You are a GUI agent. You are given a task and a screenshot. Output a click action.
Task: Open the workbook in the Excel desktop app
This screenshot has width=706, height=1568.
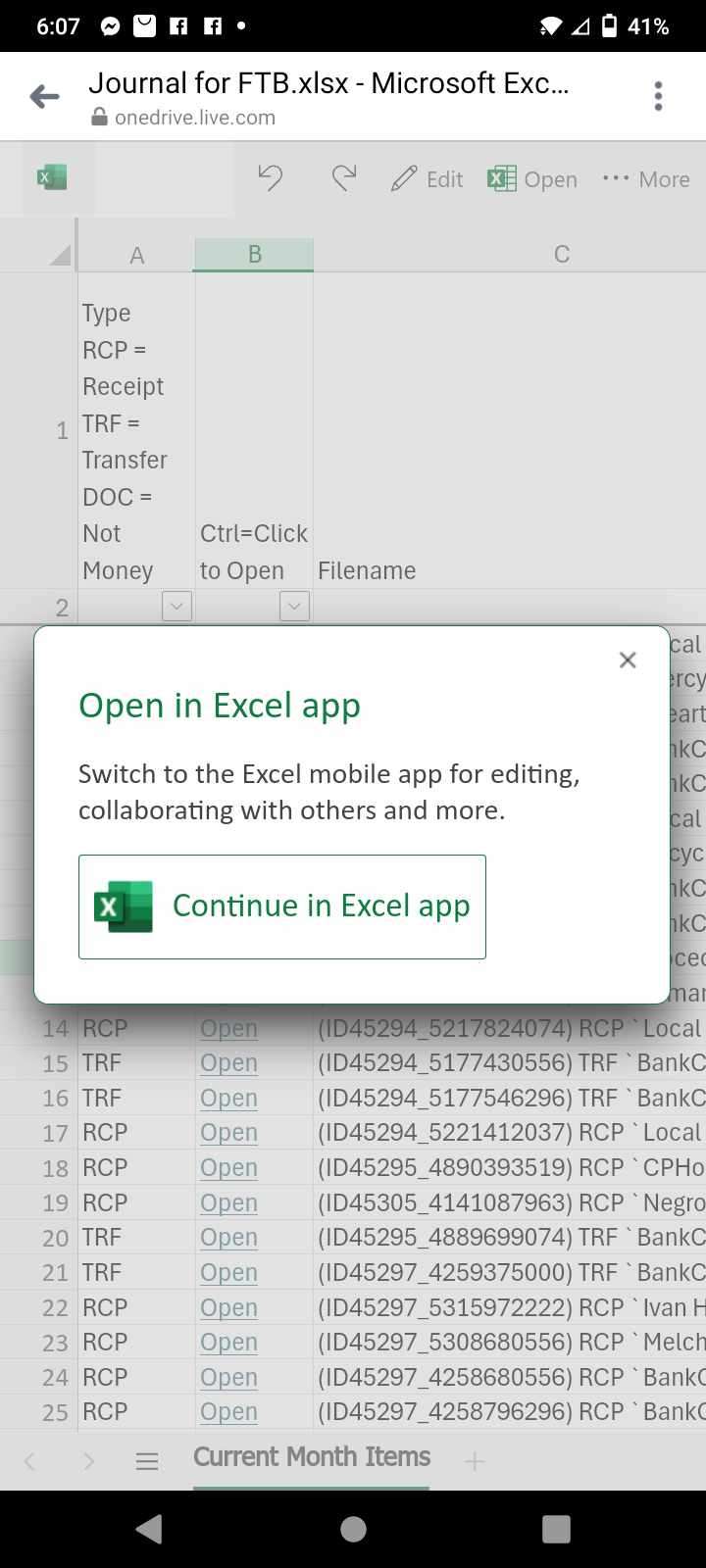pyautogui.click(x=532, y=179)
